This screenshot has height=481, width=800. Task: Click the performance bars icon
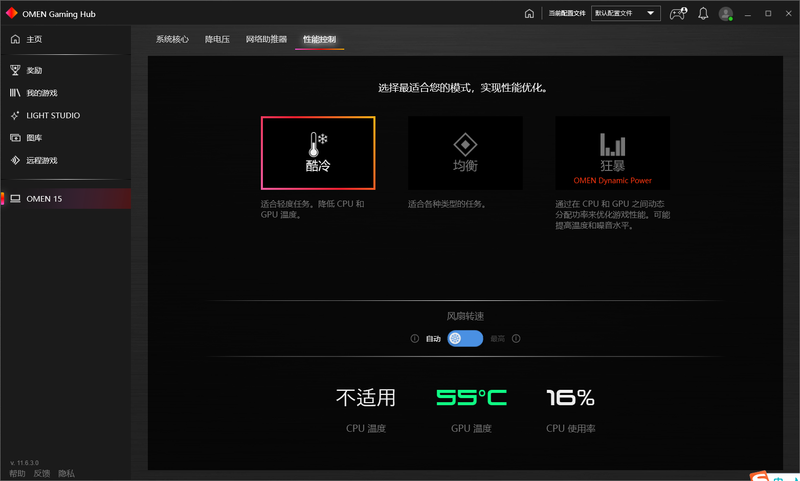(612, 144)
